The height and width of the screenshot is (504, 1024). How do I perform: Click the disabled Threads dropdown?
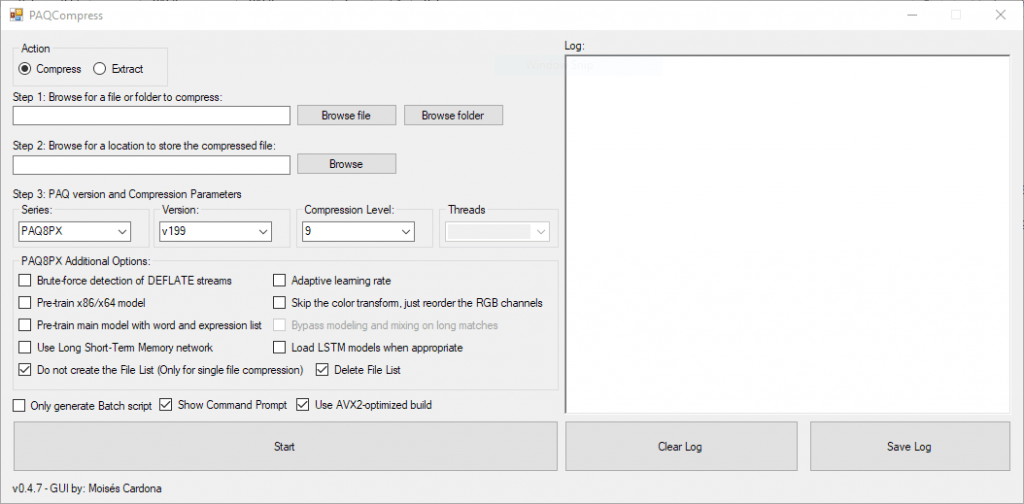tap(498, 231)
